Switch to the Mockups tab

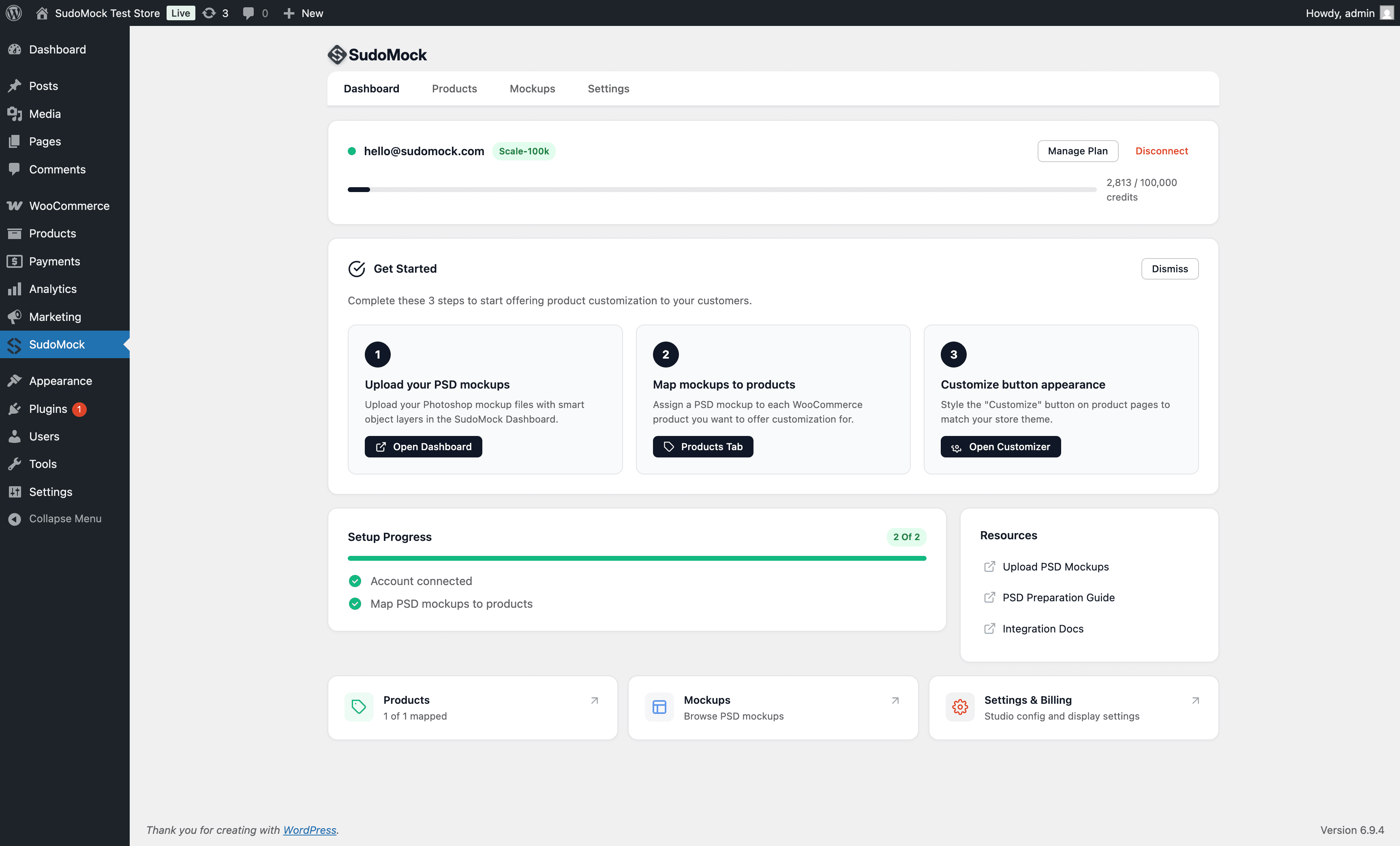click(x=532, y=89)
